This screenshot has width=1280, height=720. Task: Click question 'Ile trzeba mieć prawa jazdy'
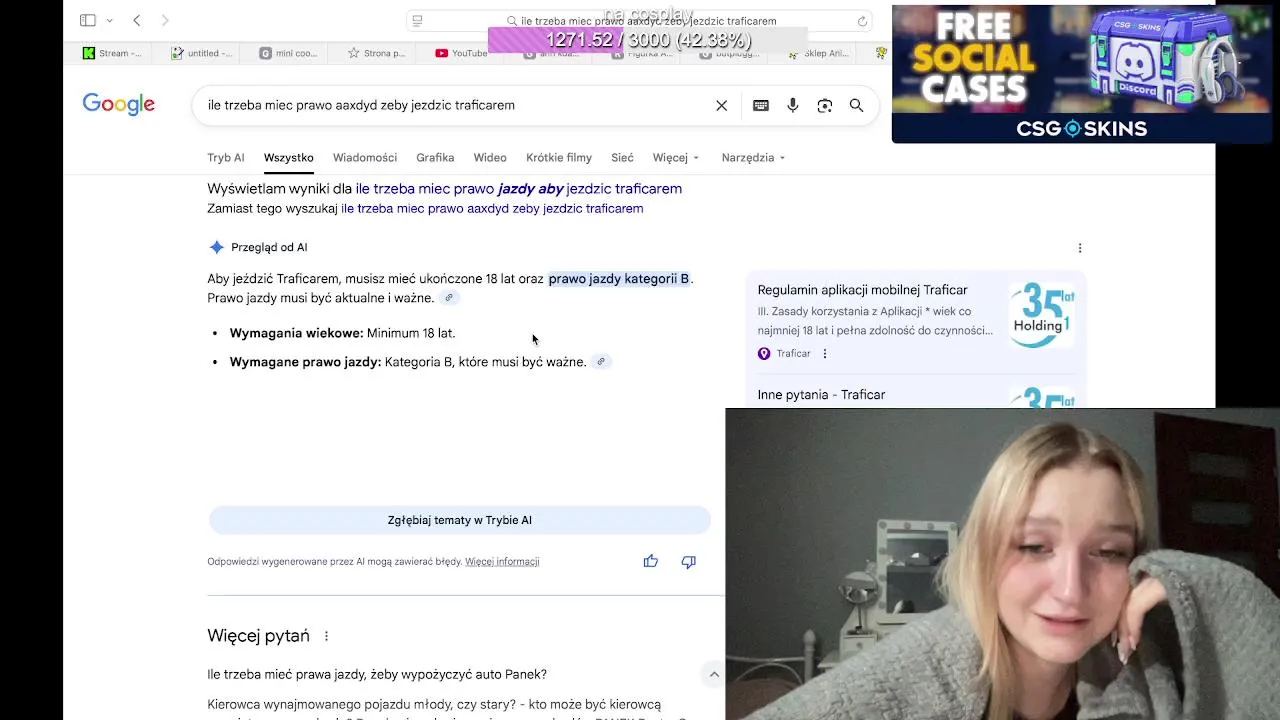[377, 674]
